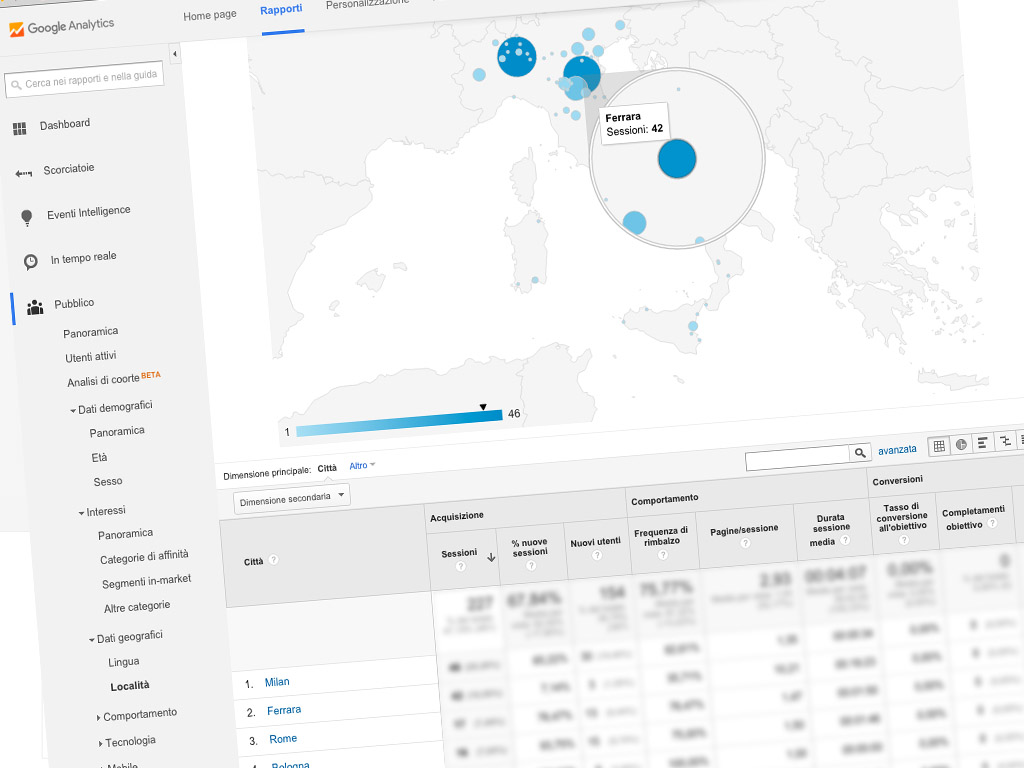Open Scorciatoie in sidebar
Viewport: 1024px width, 768px height.
pyautogui.click(x=69, y=169)
